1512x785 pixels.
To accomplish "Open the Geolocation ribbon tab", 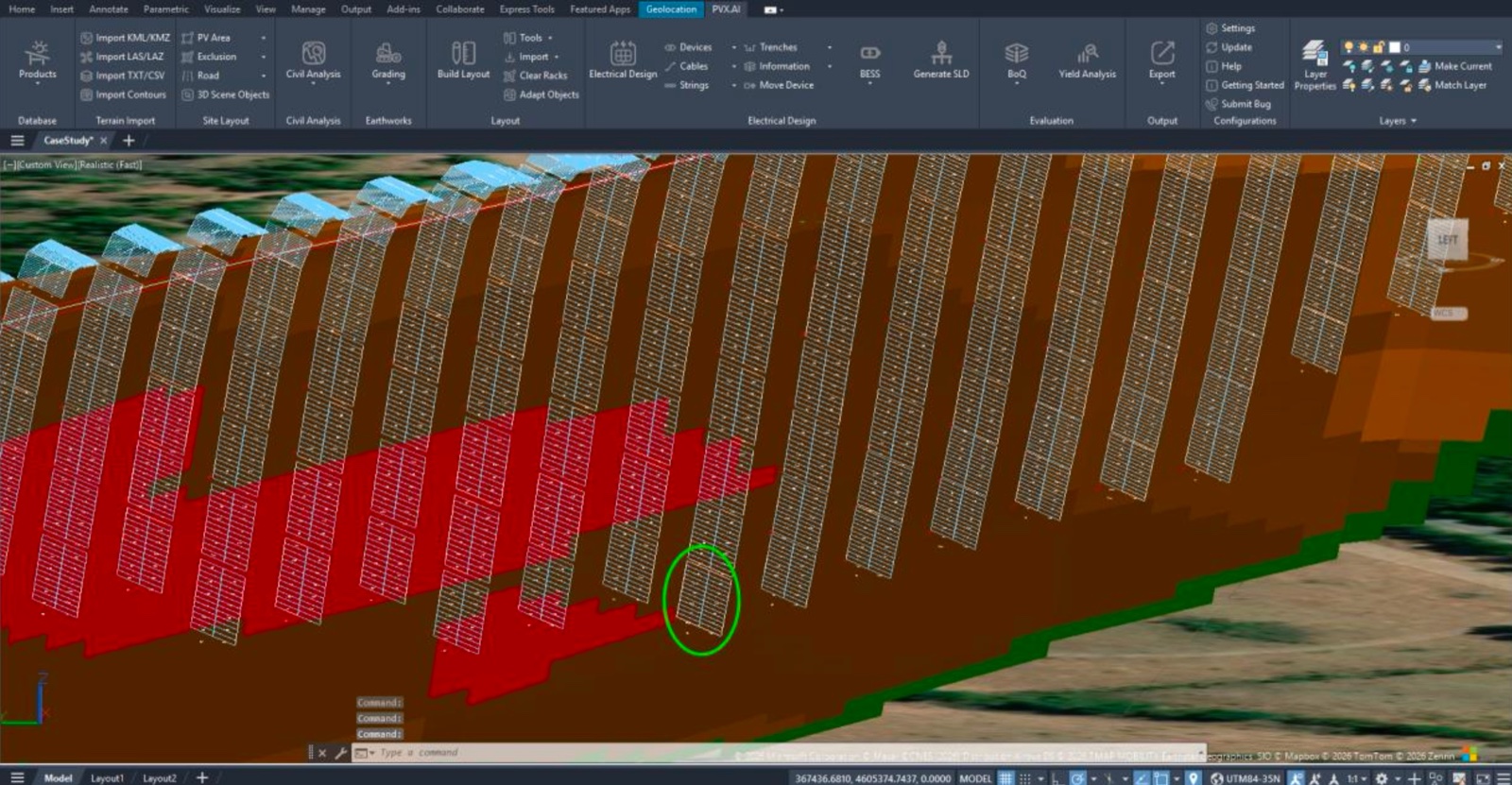I will pos(671,9).
